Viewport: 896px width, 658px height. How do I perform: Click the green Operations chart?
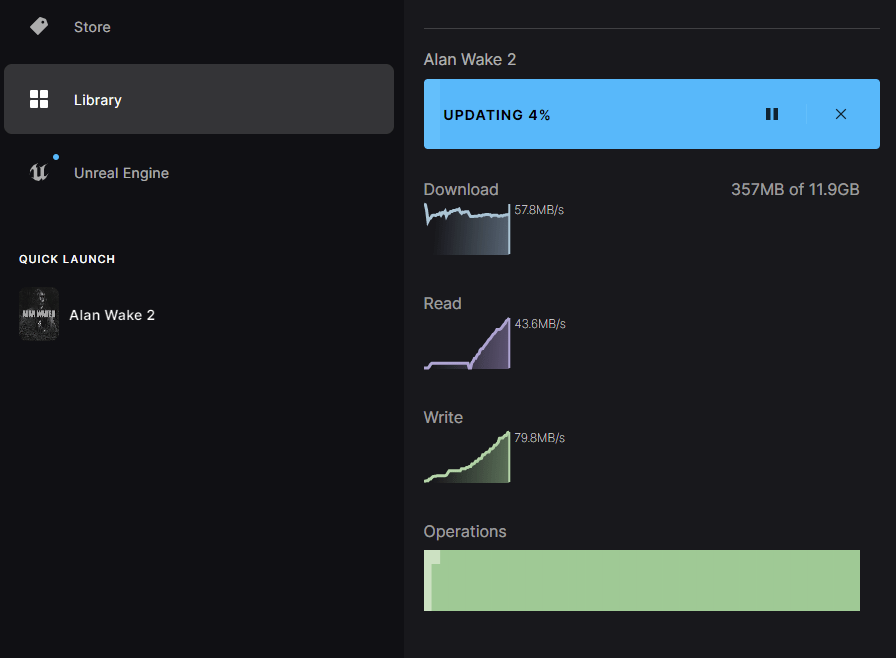click(x=642, y=580)
